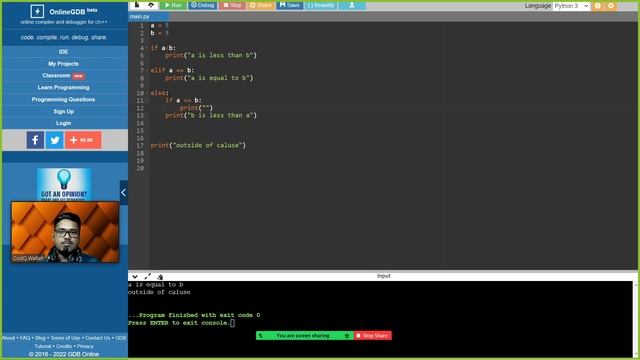The image size is (640, 360).
Task: Toggle fold arrow on line 10 else statement
Action: 147,93
